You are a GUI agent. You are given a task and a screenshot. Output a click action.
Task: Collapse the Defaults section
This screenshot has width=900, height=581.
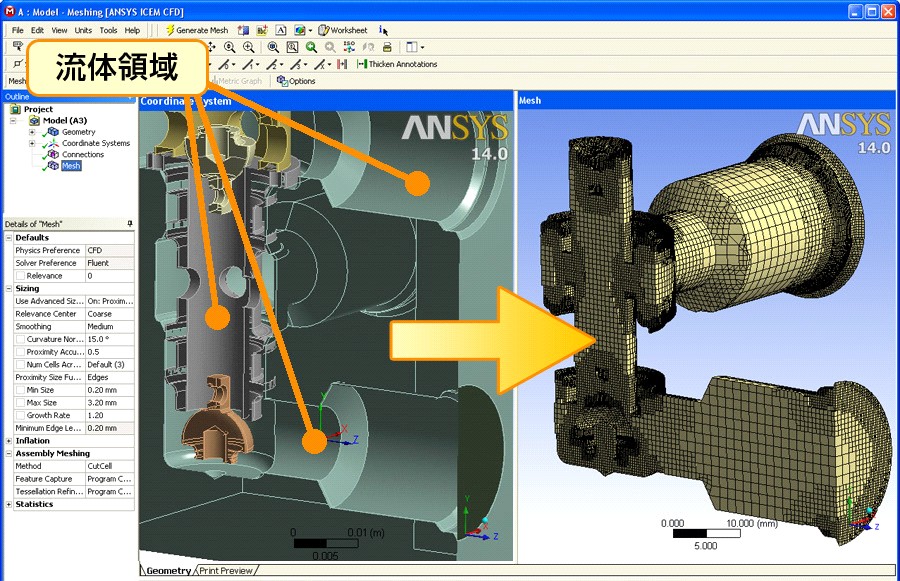tap(9, 238)
